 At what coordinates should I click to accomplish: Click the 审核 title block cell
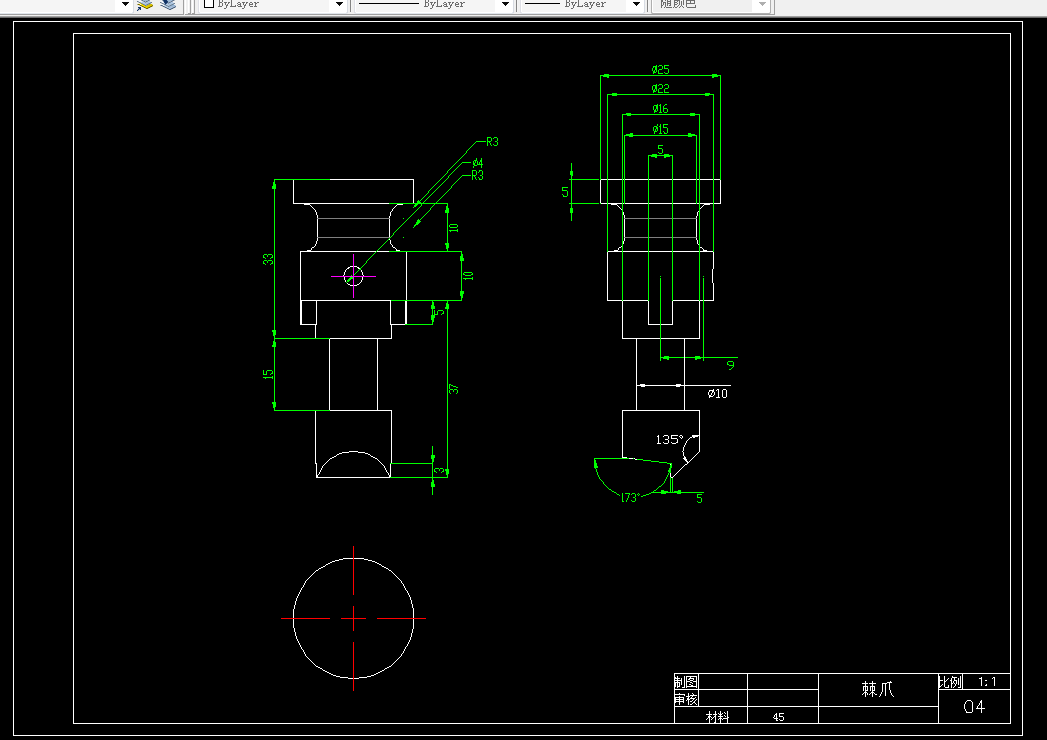click(x=686, y=699)
